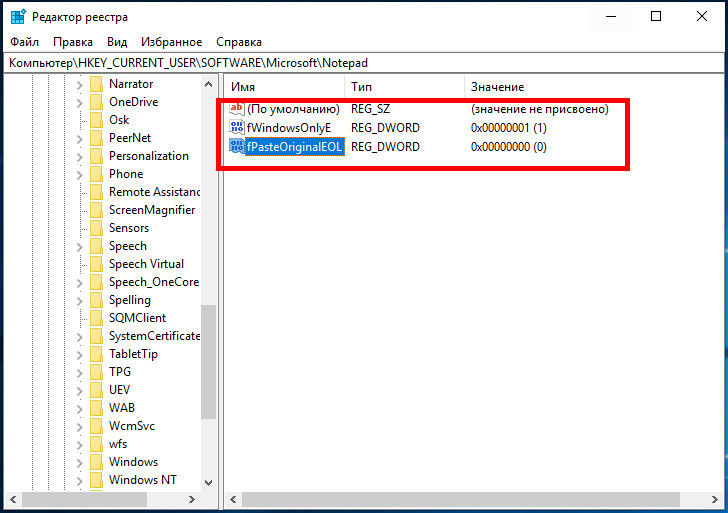Expand the Spelling key chevron

click(x=79, y=301)
